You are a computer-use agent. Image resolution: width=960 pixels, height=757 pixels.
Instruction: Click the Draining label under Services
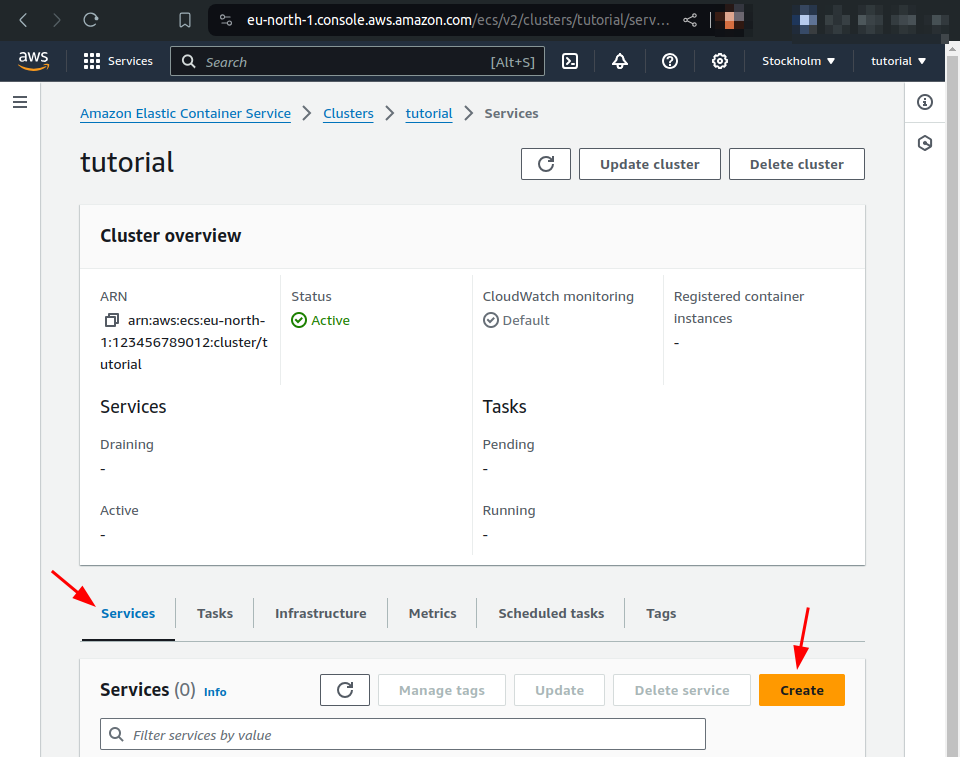point(127,444)
